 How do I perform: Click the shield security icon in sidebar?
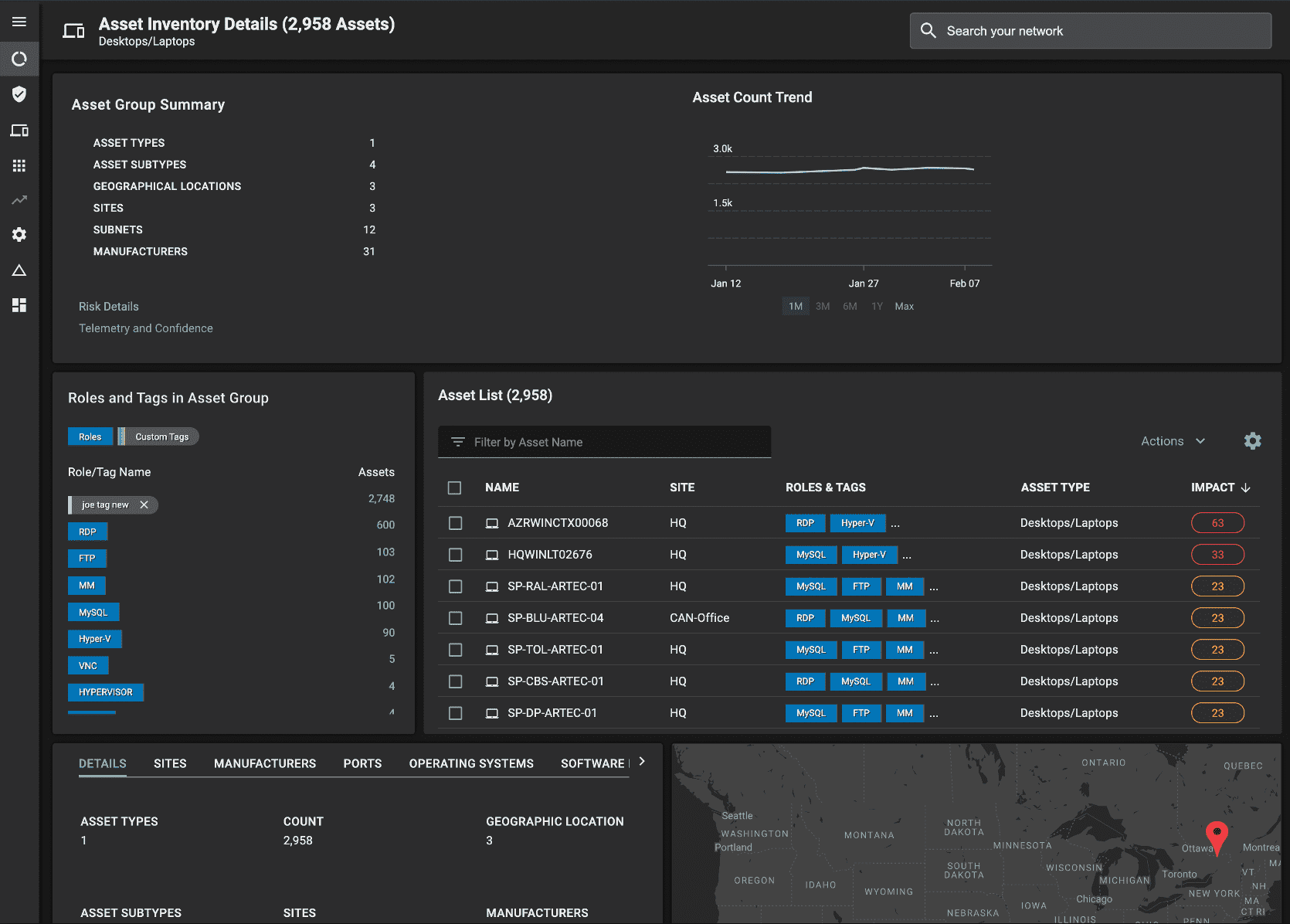coord(19,94)
